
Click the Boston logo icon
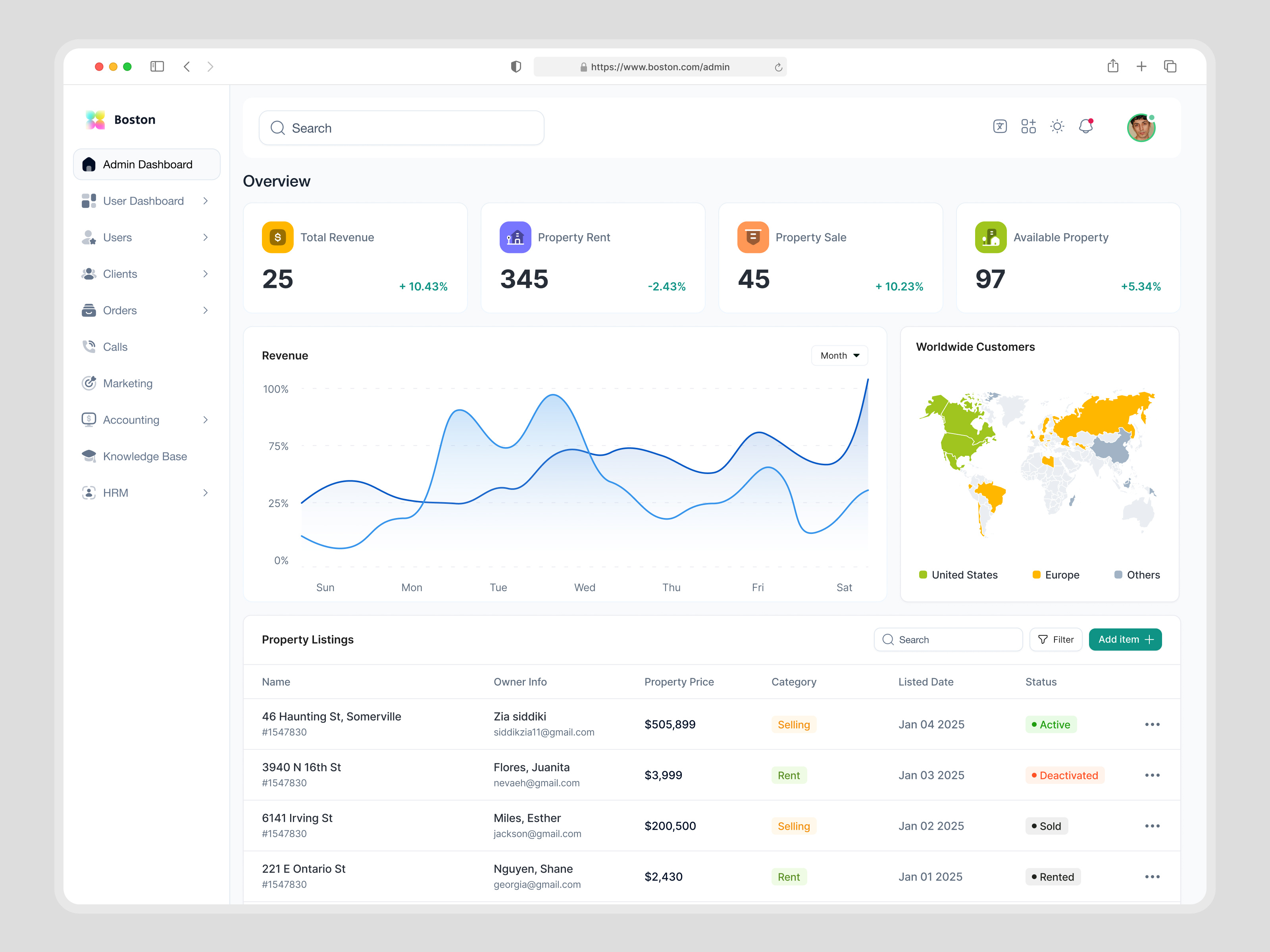pos(95,119)
